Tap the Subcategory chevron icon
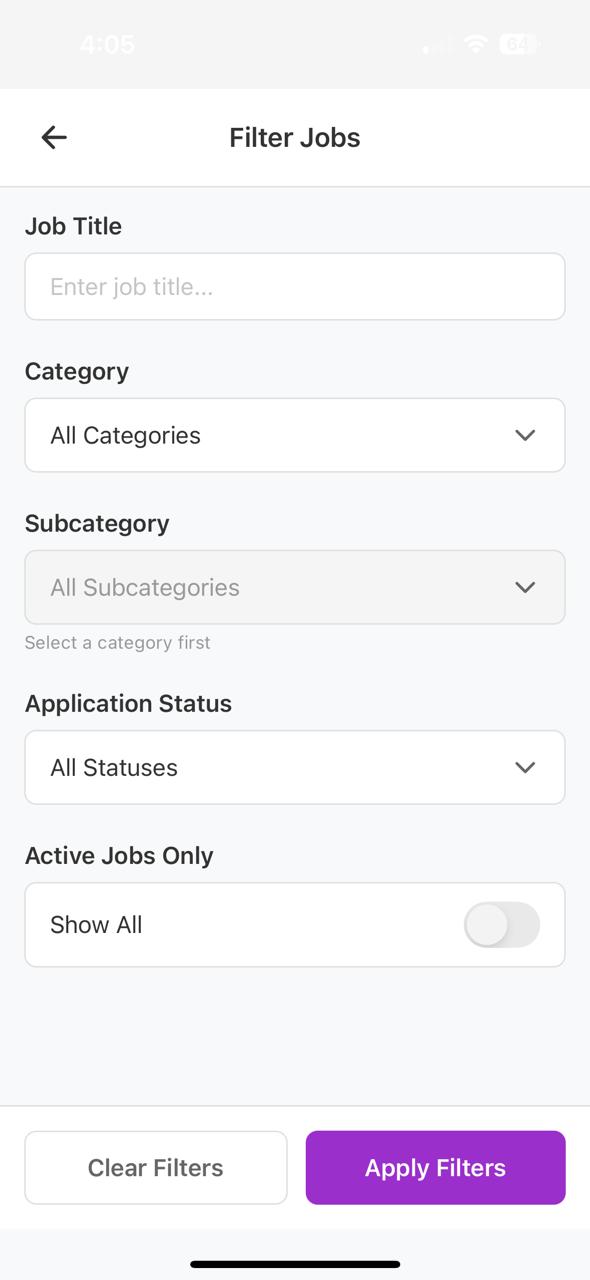 pyautogui.click(x=524, y=587)
